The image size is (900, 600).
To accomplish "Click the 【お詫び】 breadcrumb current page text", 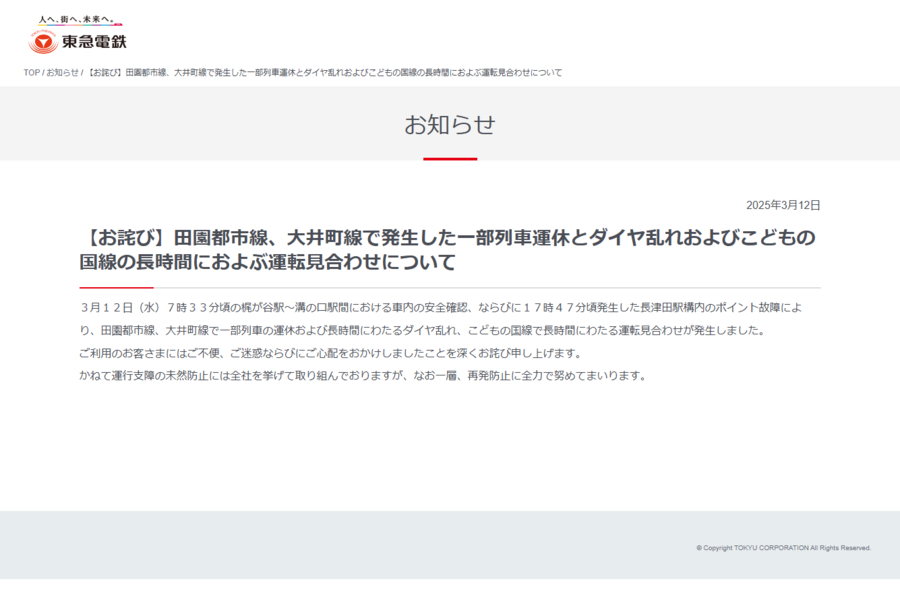I will (324, 72).
